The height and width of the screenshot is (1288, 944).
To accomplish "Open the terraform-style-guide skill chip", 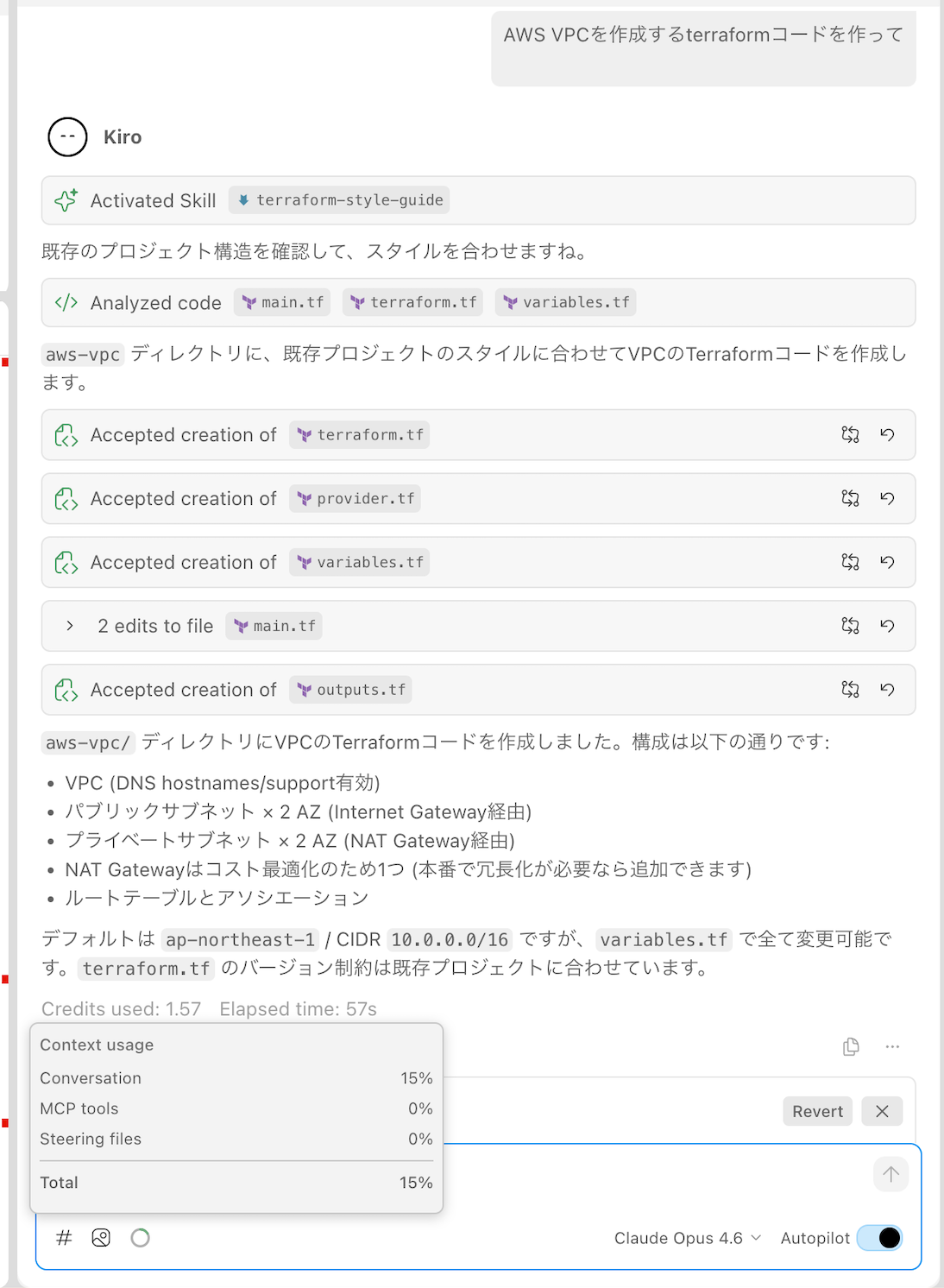I will click(x=339, y=199).
